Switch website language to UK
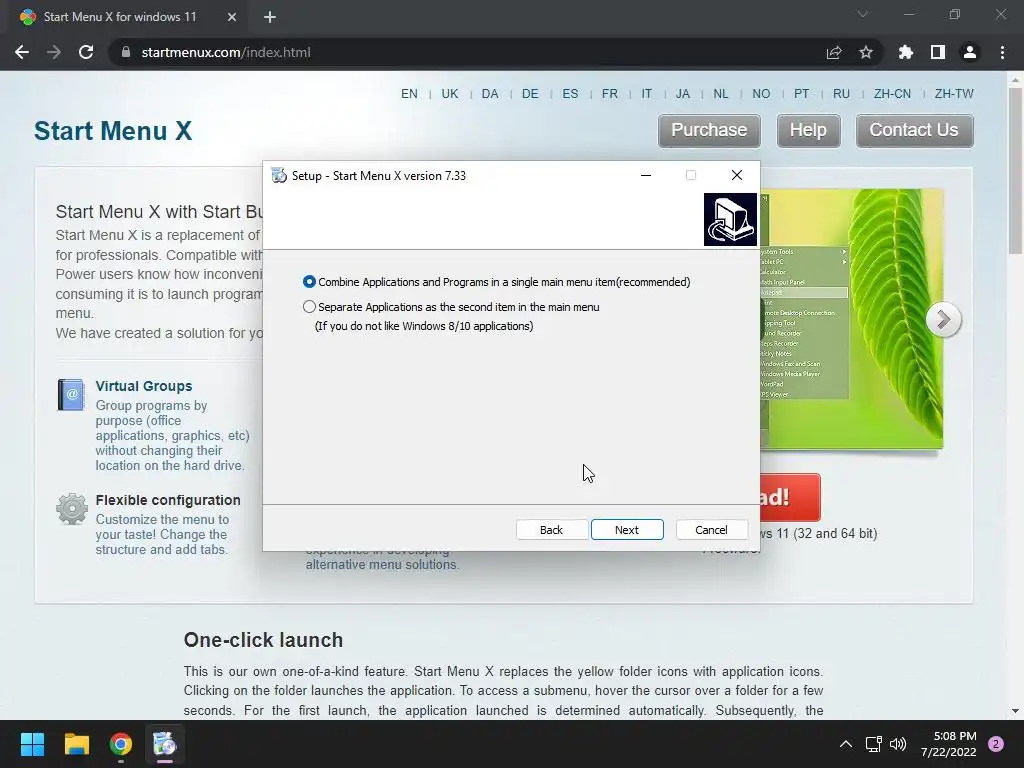This screenshot has width=1024, height=768. [x=450, y=93]
